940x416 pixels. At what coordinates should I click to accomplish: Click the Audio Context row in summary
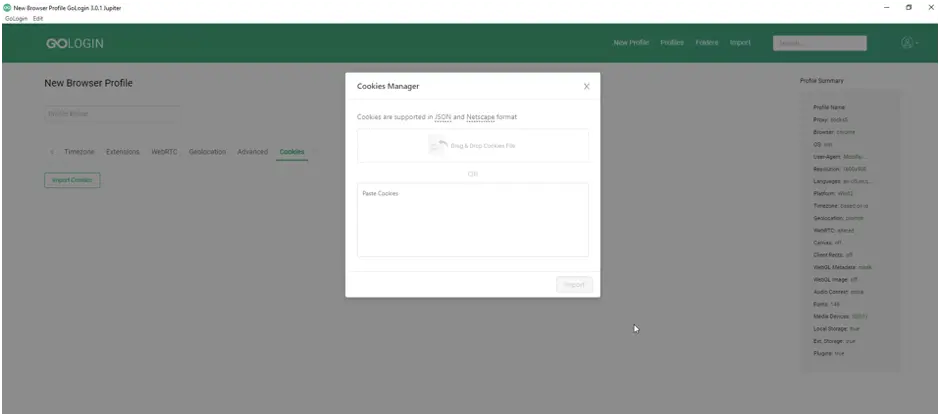pos(838,292)
